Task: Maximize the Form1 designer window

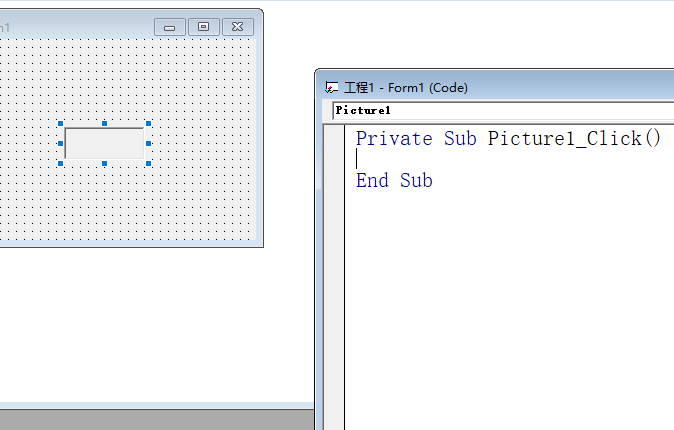Action: (203, 27)
